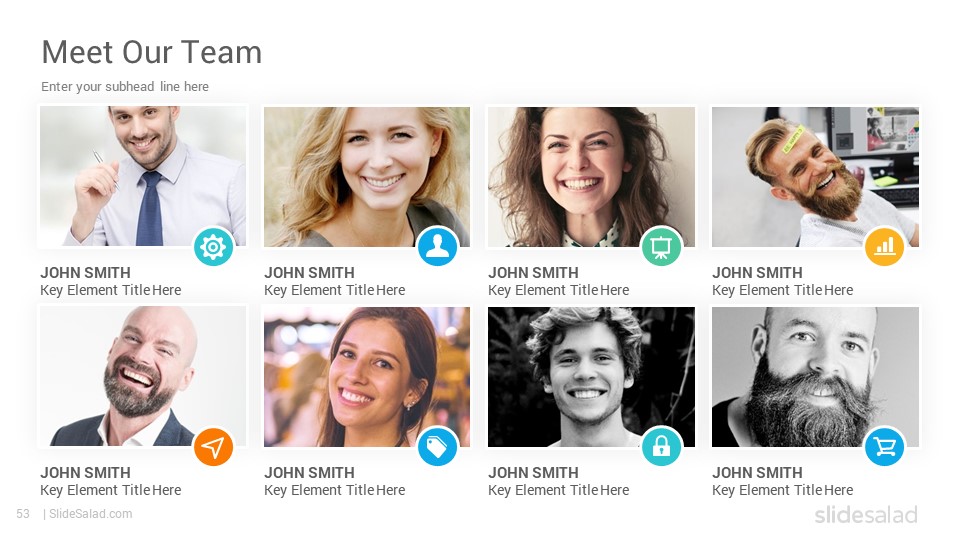The height and width of the screenshot is (540, 960).
Task: Click the slidesalad logo at bottom right
Action: (866, 514)
